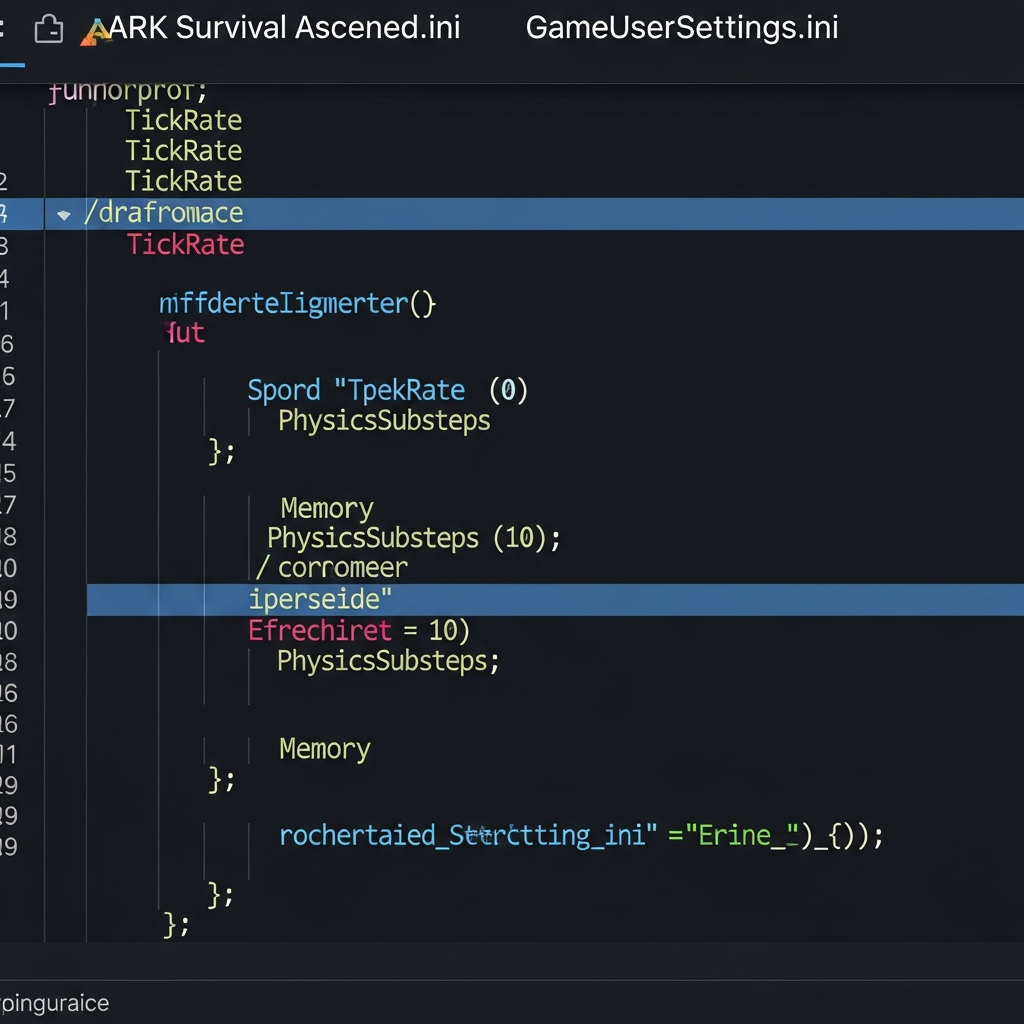Click the Spord TpekRate code link

[x=356, y=389]
